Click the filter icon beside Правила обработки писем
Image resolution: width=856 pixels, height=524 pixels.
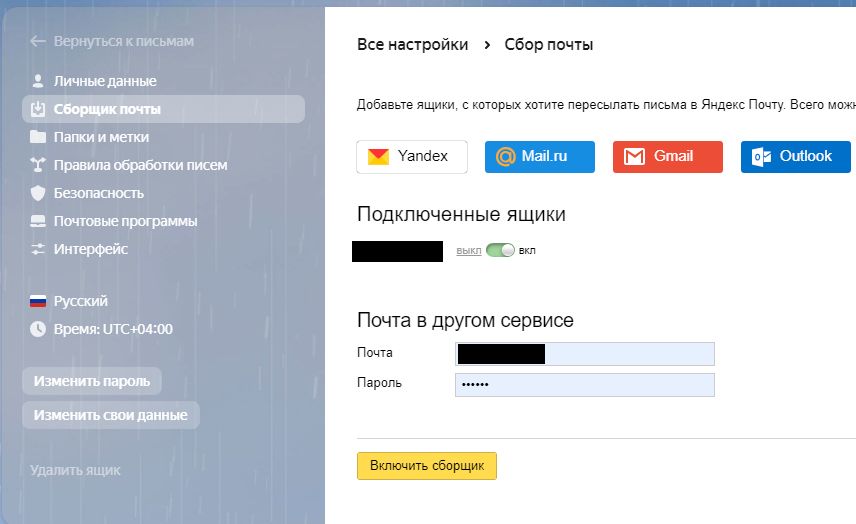(38, 165)
